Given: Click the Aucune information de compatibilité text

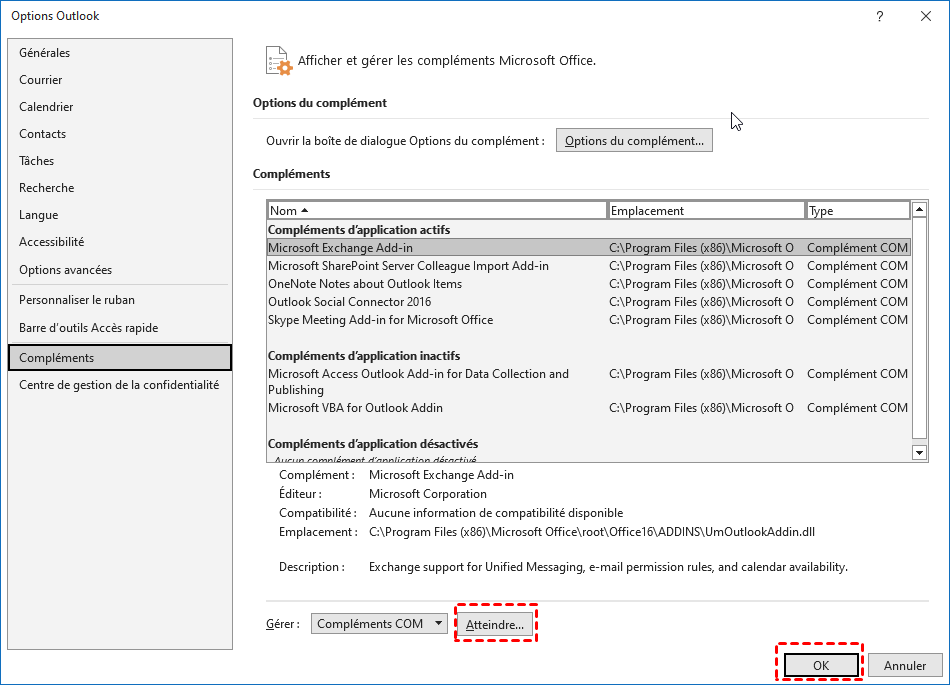Looking at the screenshot, I should click(496, 513).
